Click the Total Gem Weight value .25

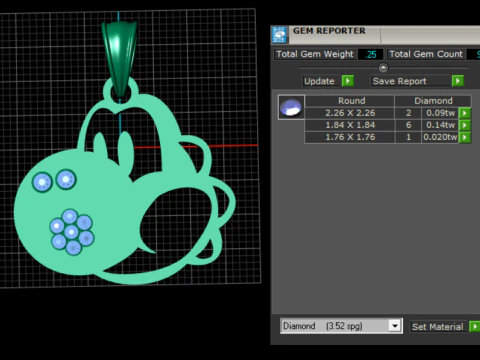[370, 54]
